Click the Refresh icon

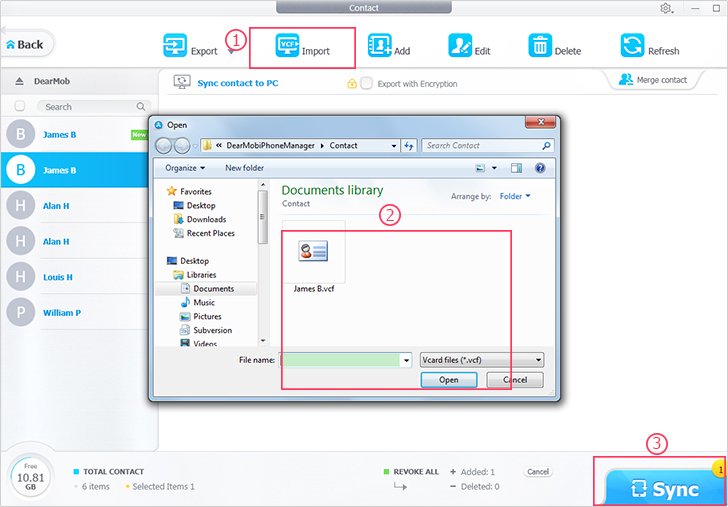pyautogui.click(x=632, y=46)
